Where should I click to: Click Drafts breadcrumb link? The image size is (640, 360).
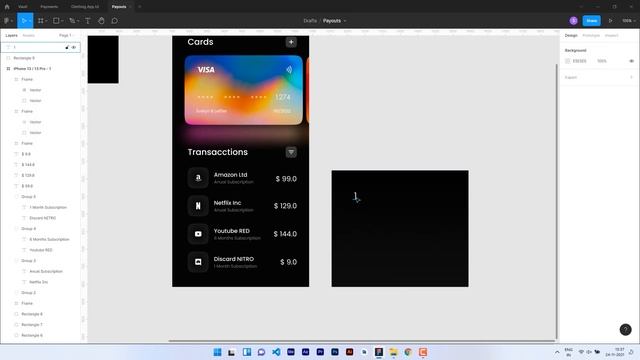[310, 21]
